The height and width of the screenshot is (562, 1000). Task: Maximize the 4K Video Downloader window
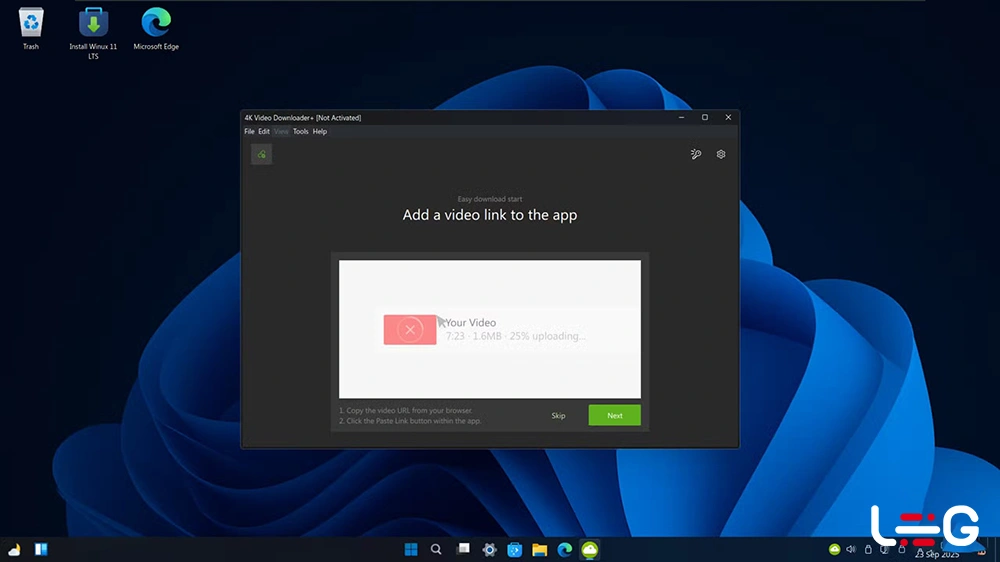(x=704, y=117)
